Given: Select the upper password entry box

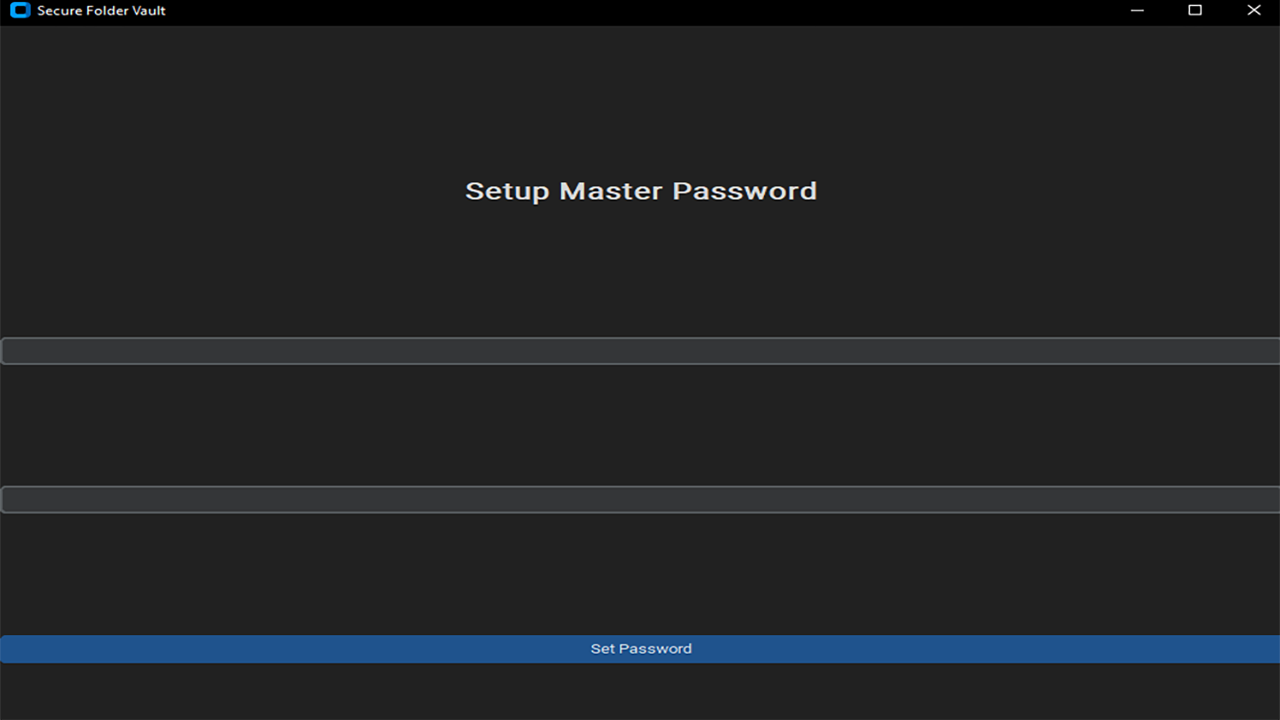Looking at the screenshot, I should click(640, 351).
